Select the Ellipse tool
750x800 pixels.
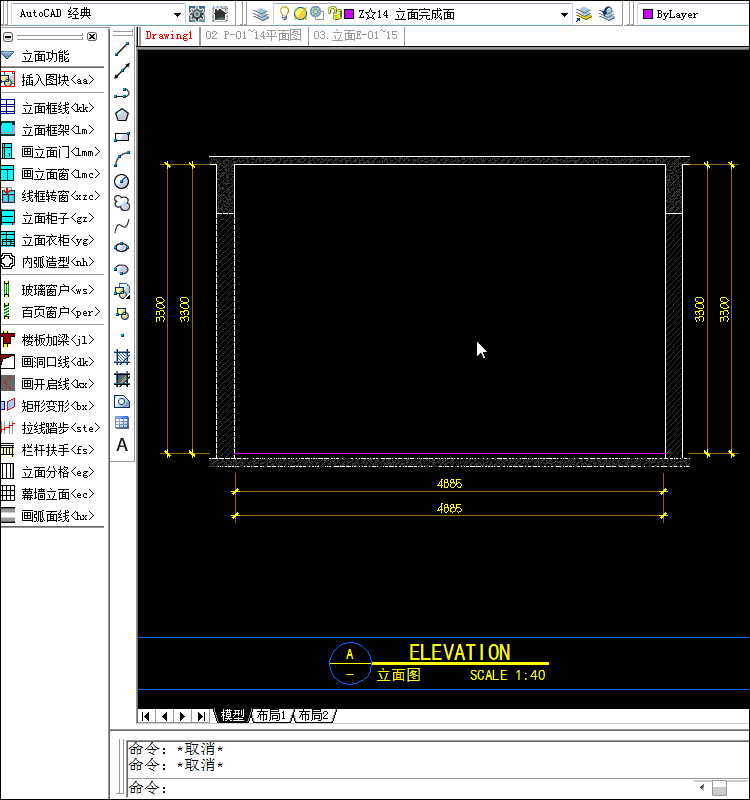(x=122, y=247)
